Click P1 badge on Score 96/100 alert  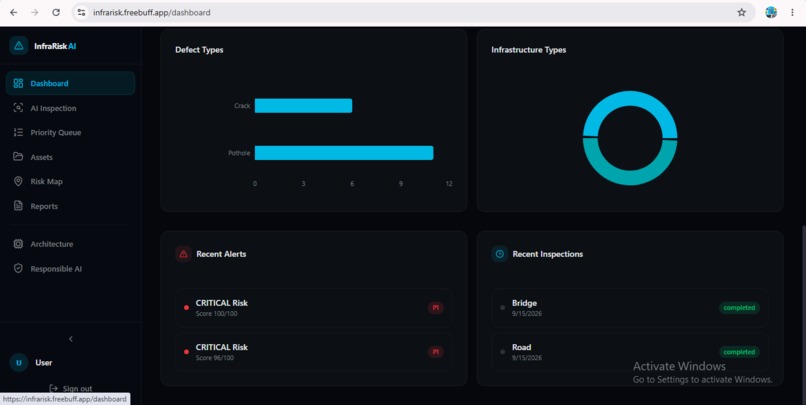pyautogui.click(x=435, y=352)
